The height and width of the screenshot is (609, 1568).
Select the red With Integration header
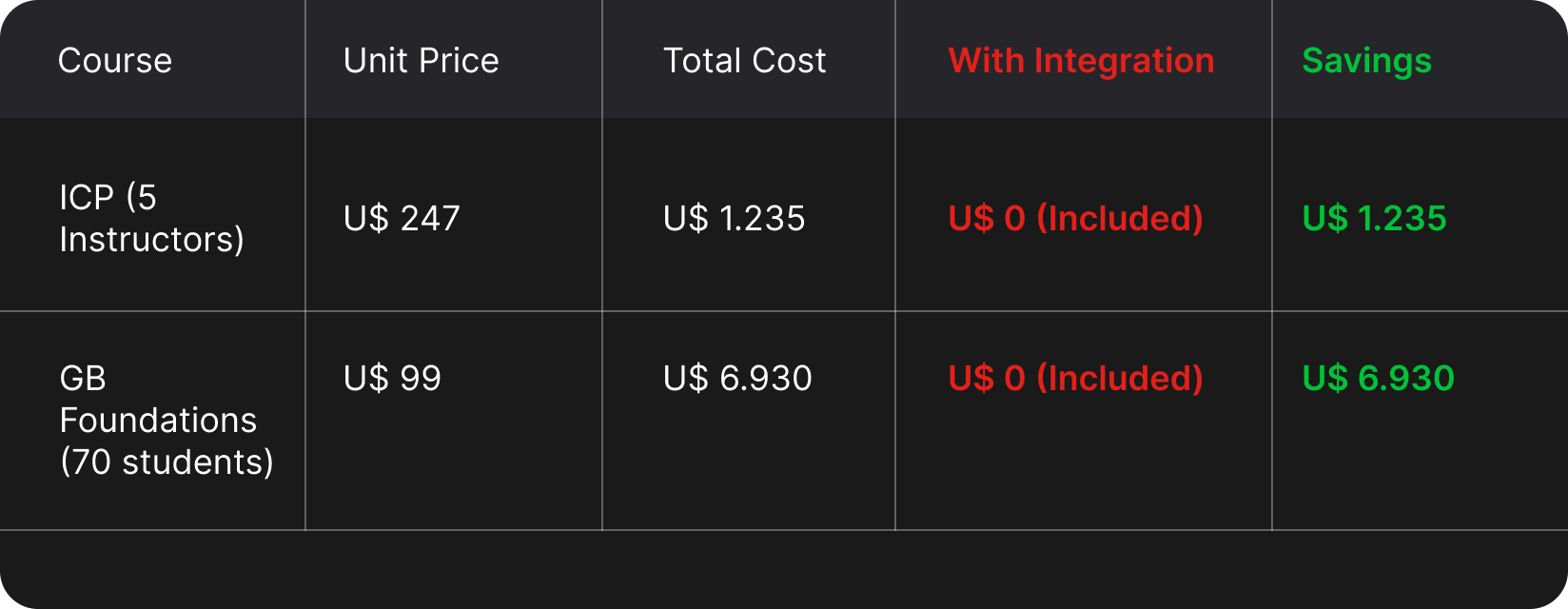tap(1081, 61)
